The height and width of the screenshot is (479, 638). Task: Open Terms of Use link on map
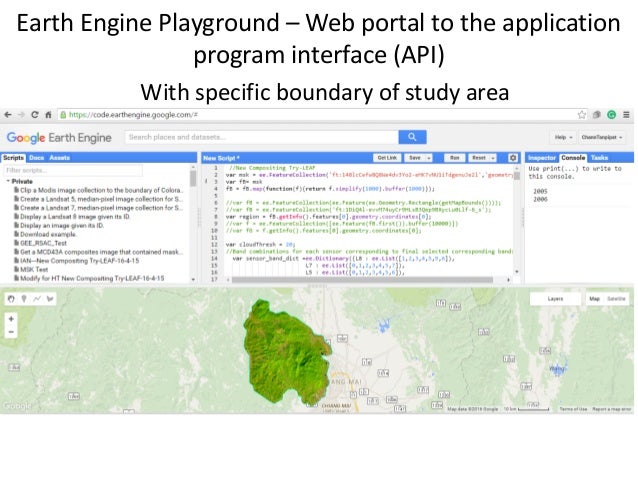573,409
